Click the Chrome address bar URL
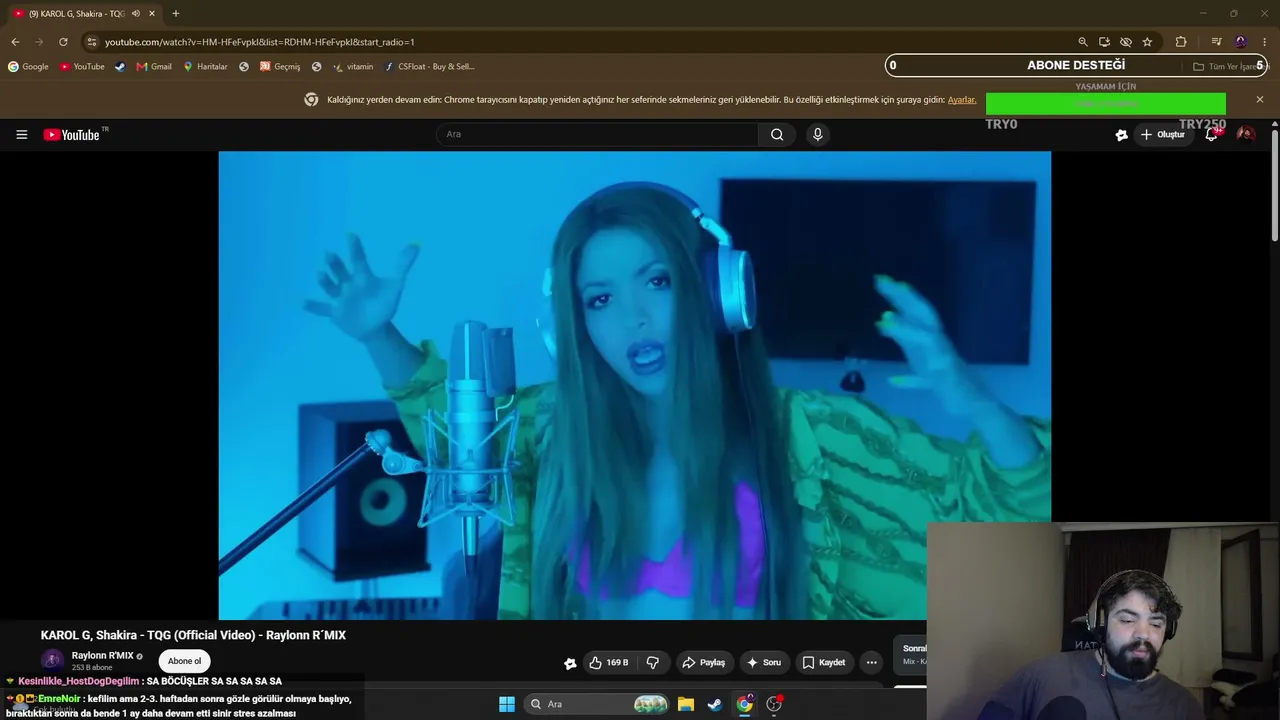Screen dimensions: 1280x720 [x=260, y=42]
